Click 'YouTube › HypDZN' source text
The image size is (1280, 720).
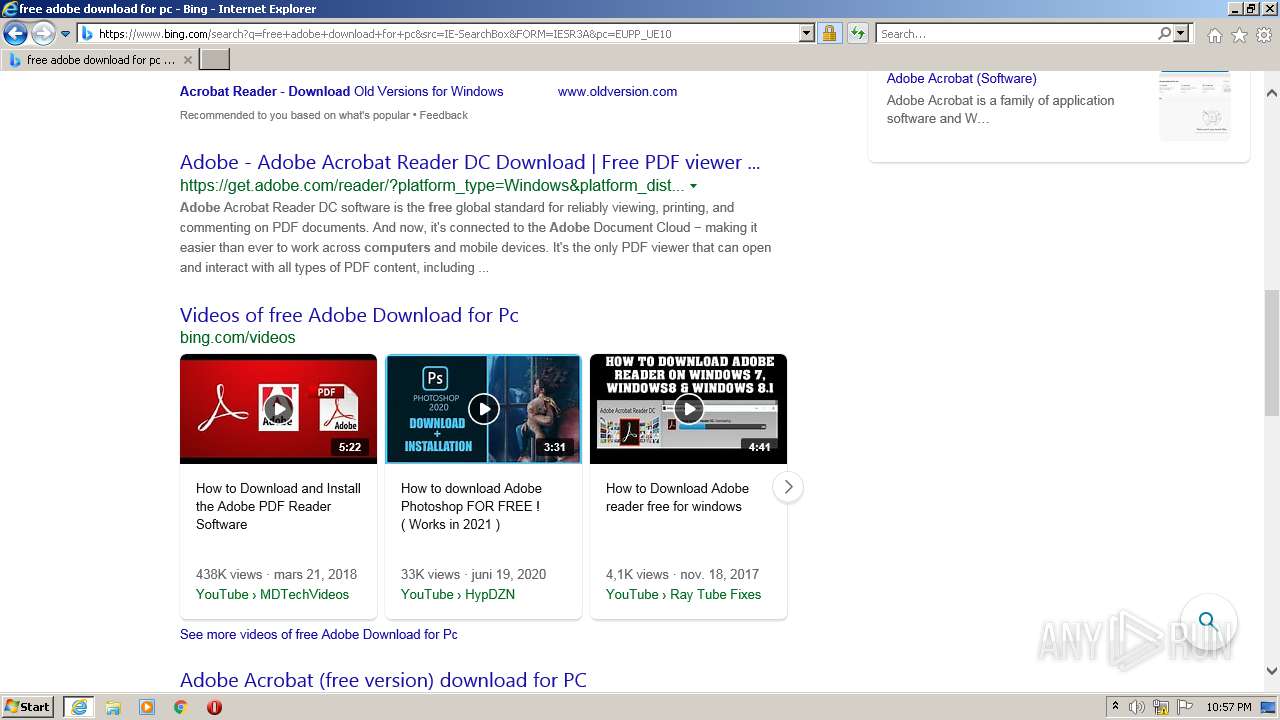click(x=458, y=594)
